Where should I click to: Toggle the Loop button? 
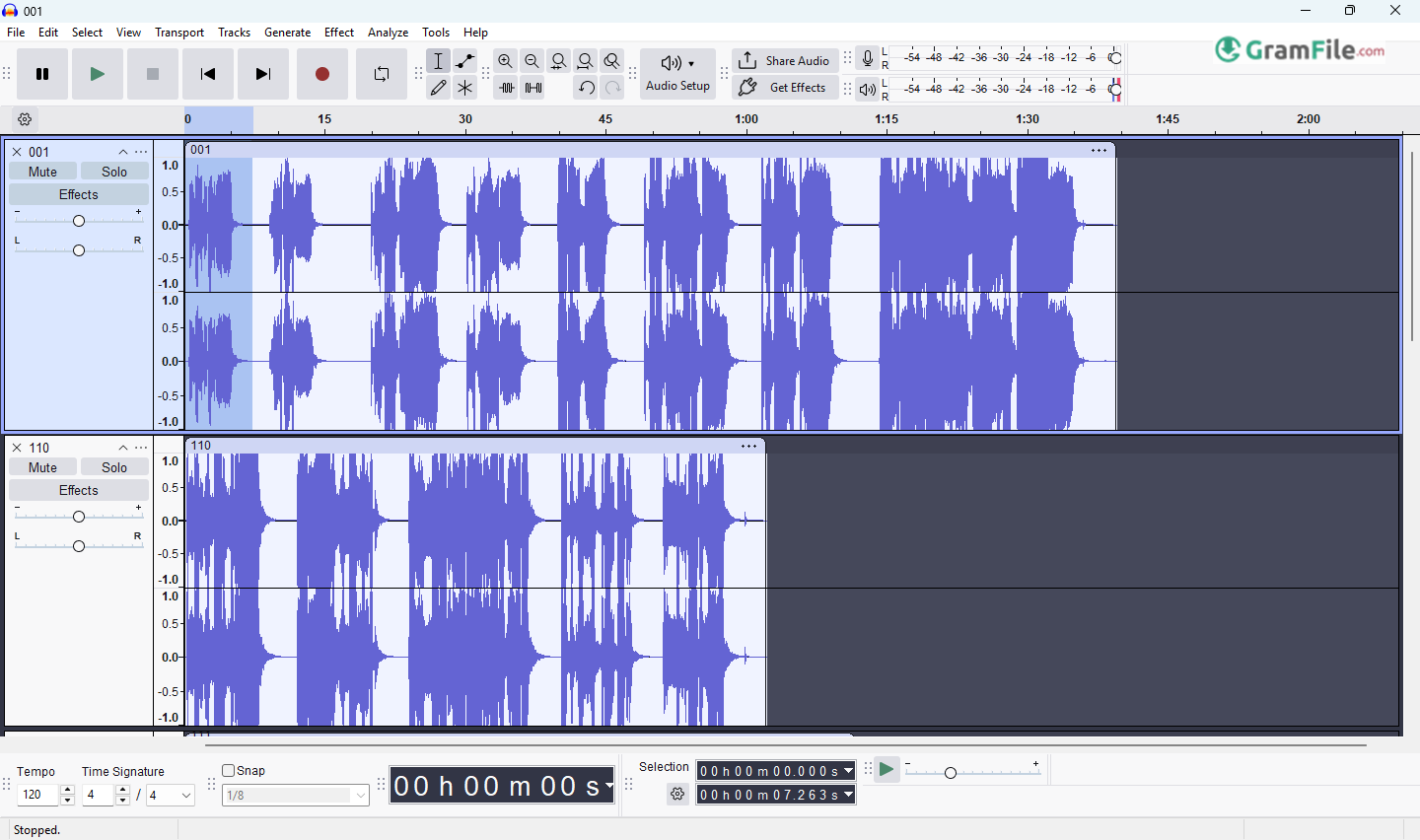tap(382, 74)
